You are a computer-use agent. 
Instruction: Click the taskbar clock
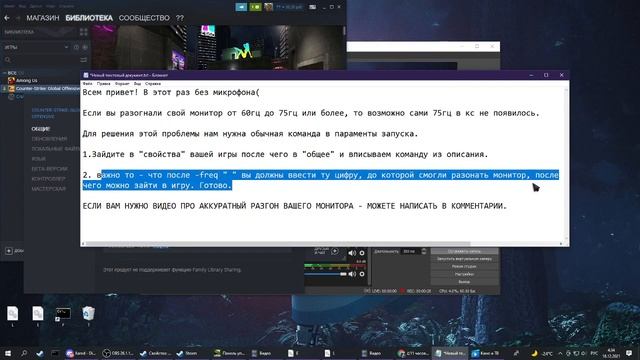[x=611, y=353]
